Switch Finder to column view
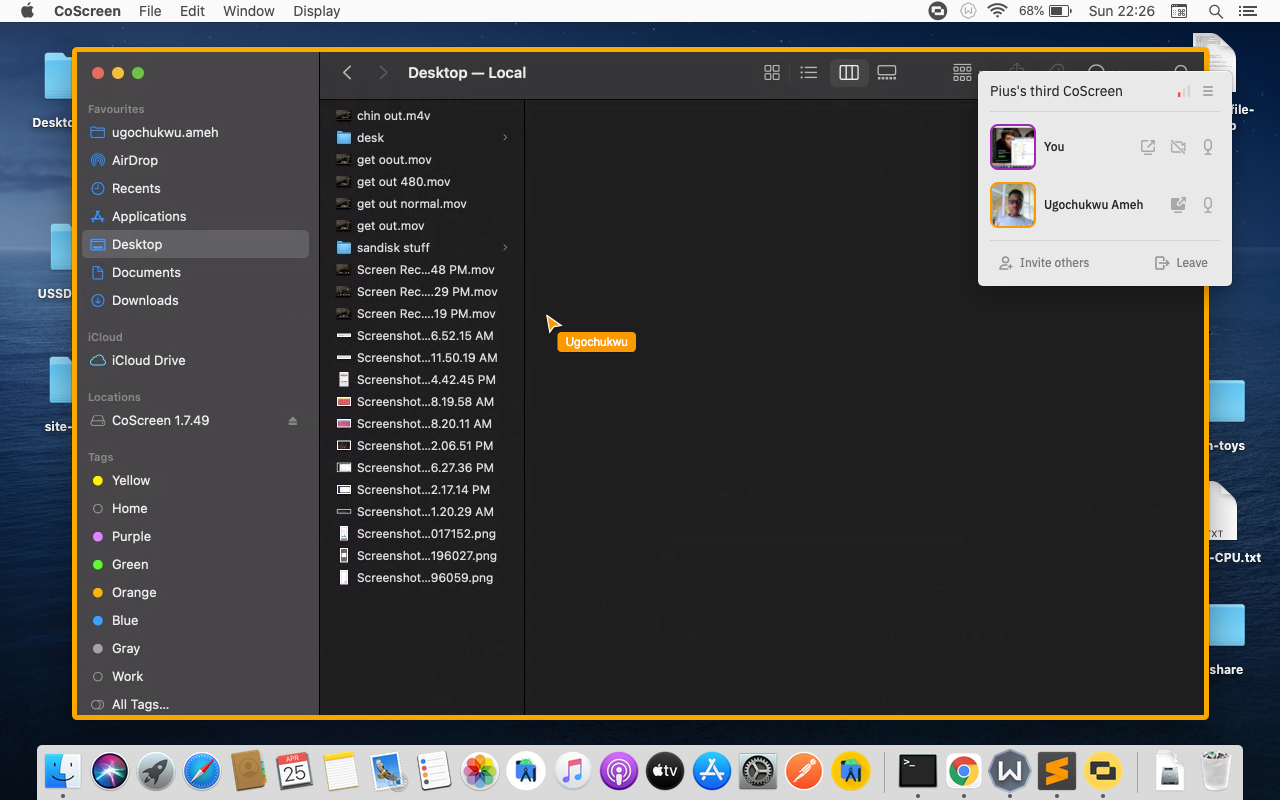 tap(849, 73)
